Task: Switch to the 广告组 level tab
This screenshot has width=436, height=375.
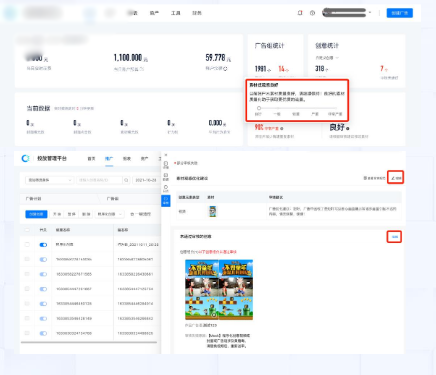Action: tap(113, 199)
